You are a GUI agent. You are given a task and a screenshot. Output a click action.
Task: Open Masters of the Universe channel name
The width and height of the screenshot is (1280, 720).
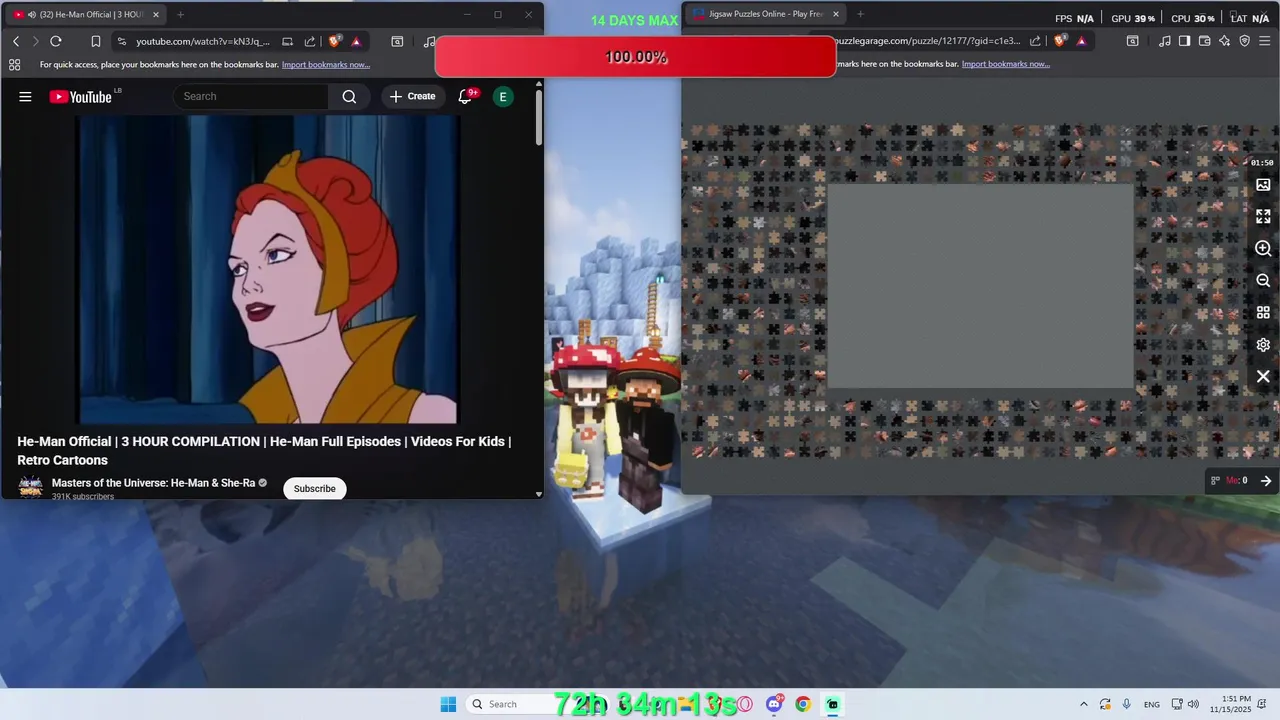pos(153,483)
